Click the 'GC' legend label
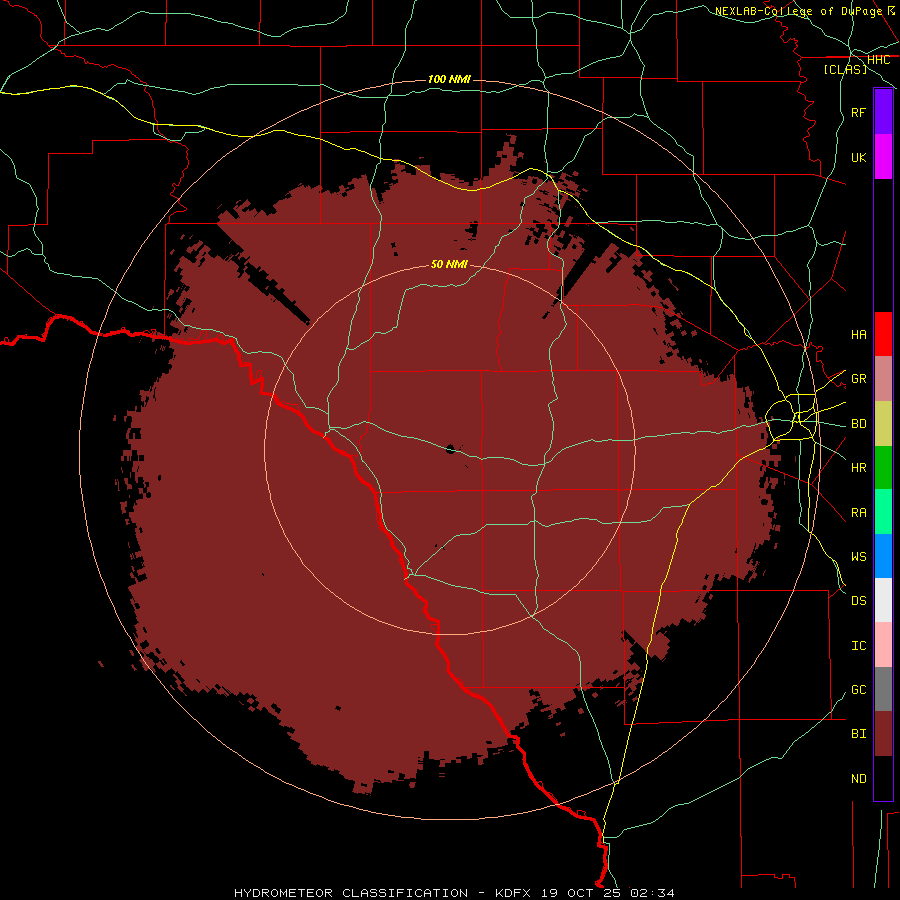This screenshot has width=900, height=900. (x=858, y=689)
